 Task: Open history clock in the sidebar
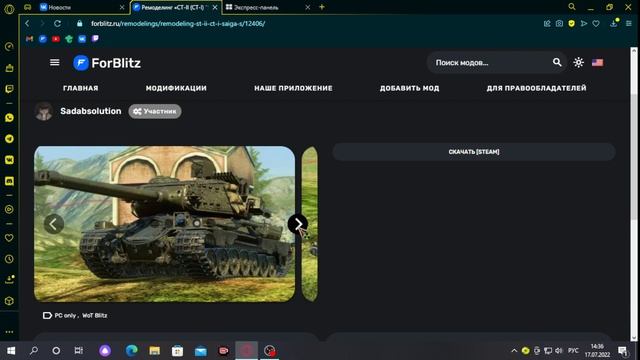pyautogui.click(x=9, y=259)
